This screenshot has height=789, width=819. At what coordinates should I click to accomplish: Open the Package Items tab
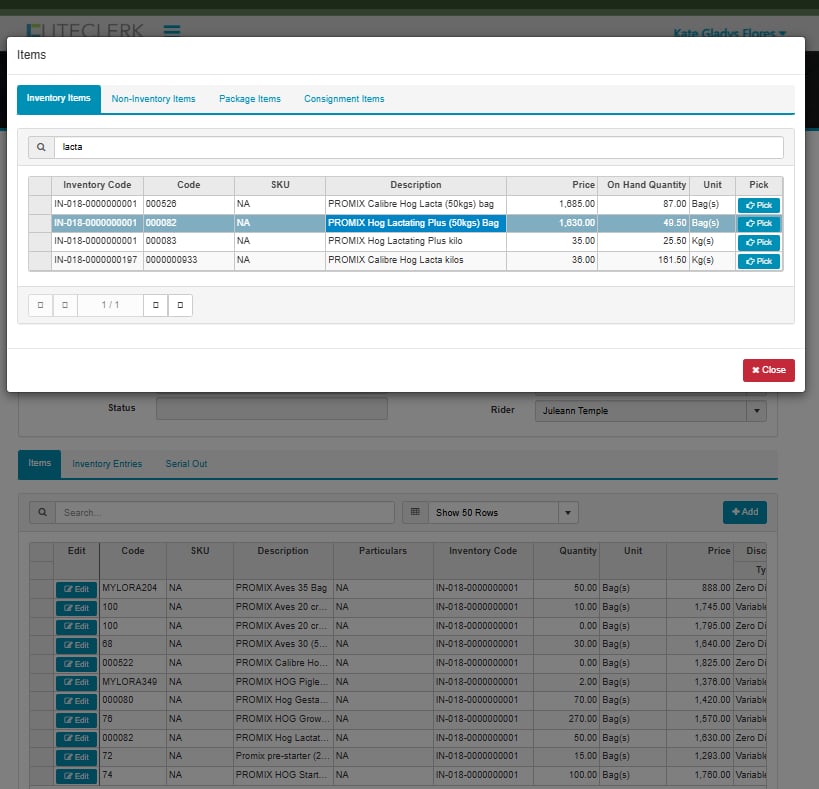tap(250, 99)
